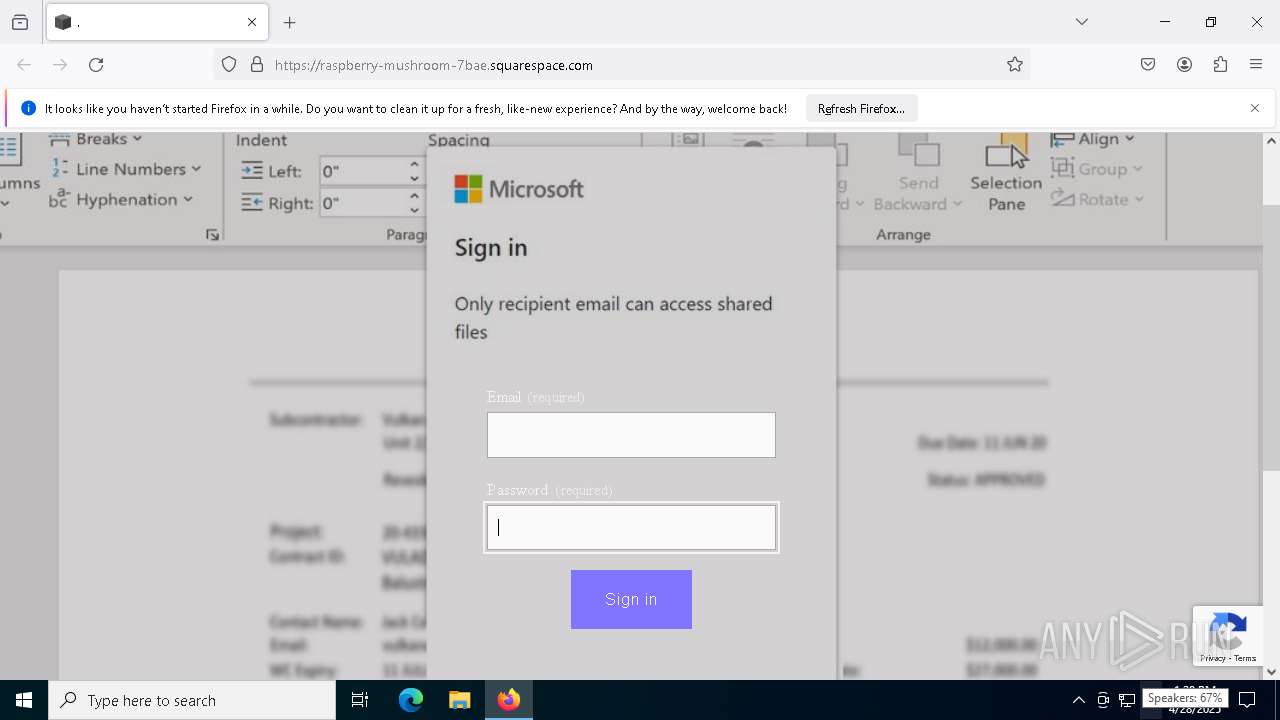
Task: Click the Email input field
Action: [631, 435]
